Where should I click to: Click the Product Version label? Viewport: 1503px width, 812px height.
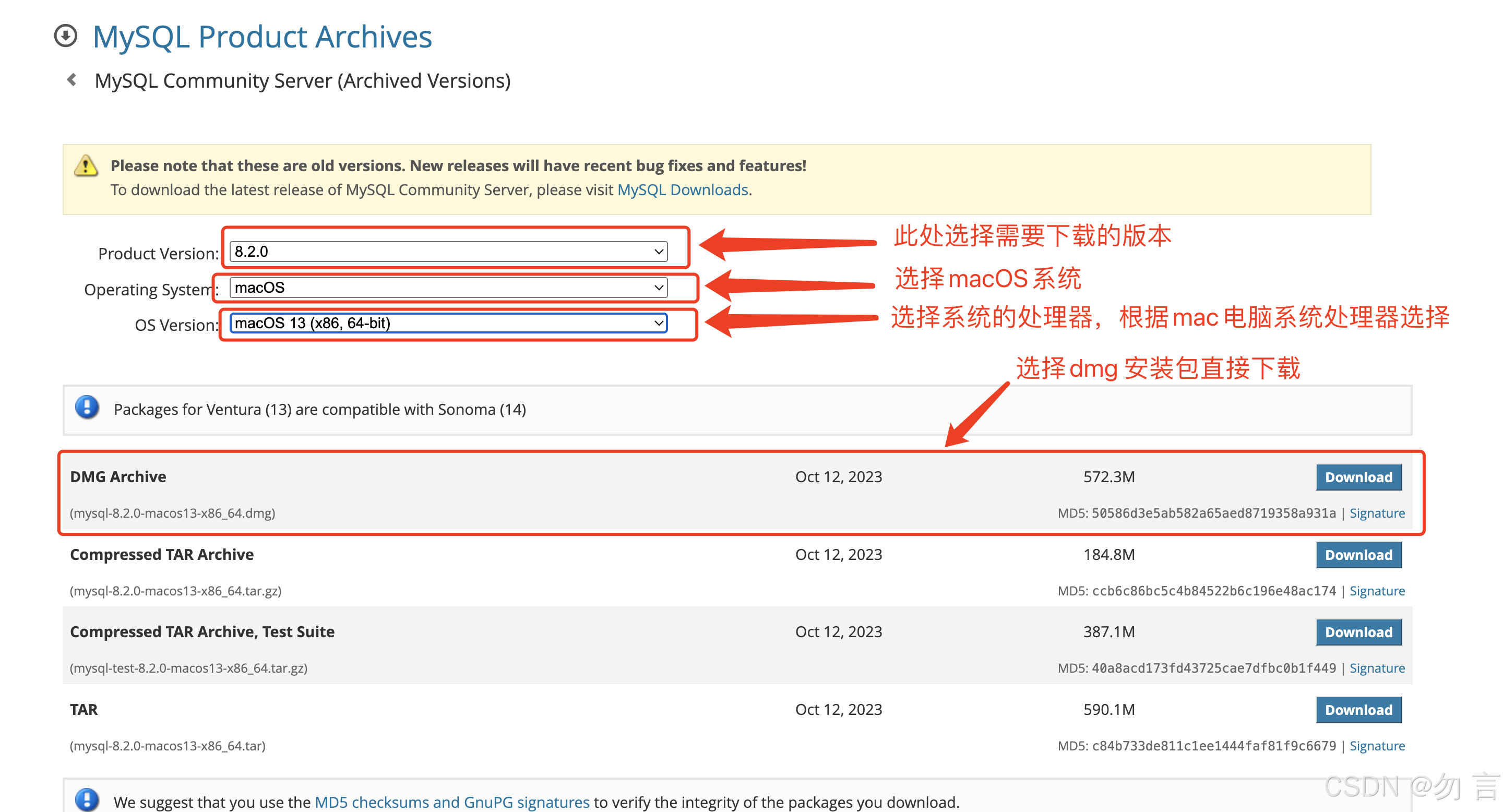[158, 254]
